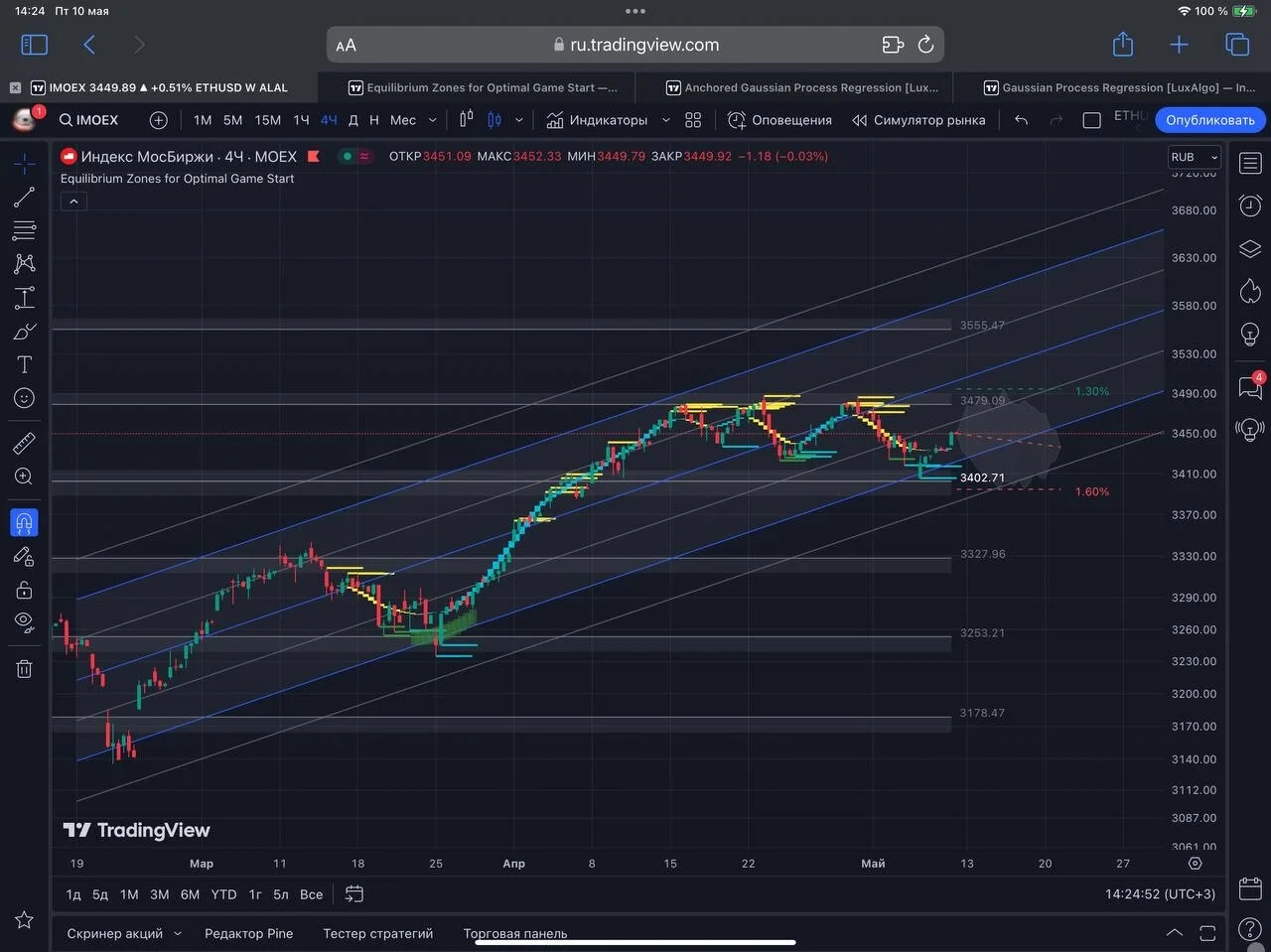Toggle lock all drawings
The height and width of the screenshot is (952, 1271).
point(25,590)
